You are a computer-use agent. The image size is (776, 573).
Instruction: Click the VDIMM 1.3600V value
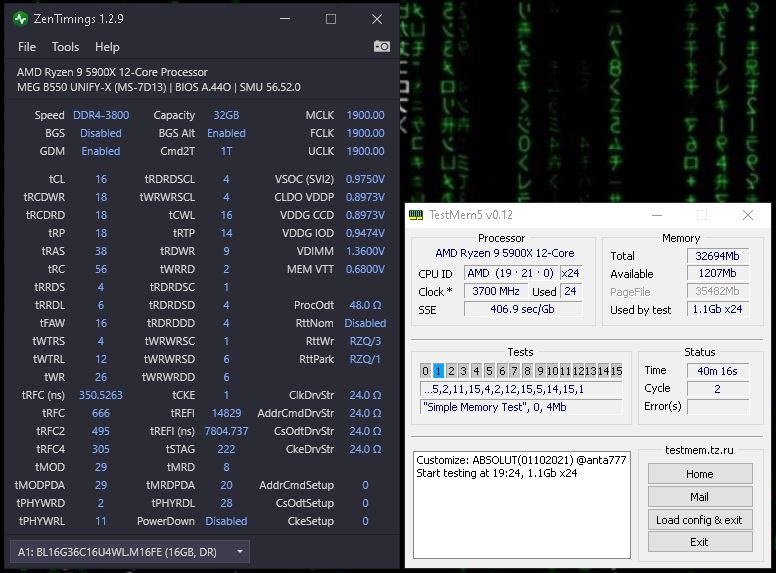(x=365, y=251)
